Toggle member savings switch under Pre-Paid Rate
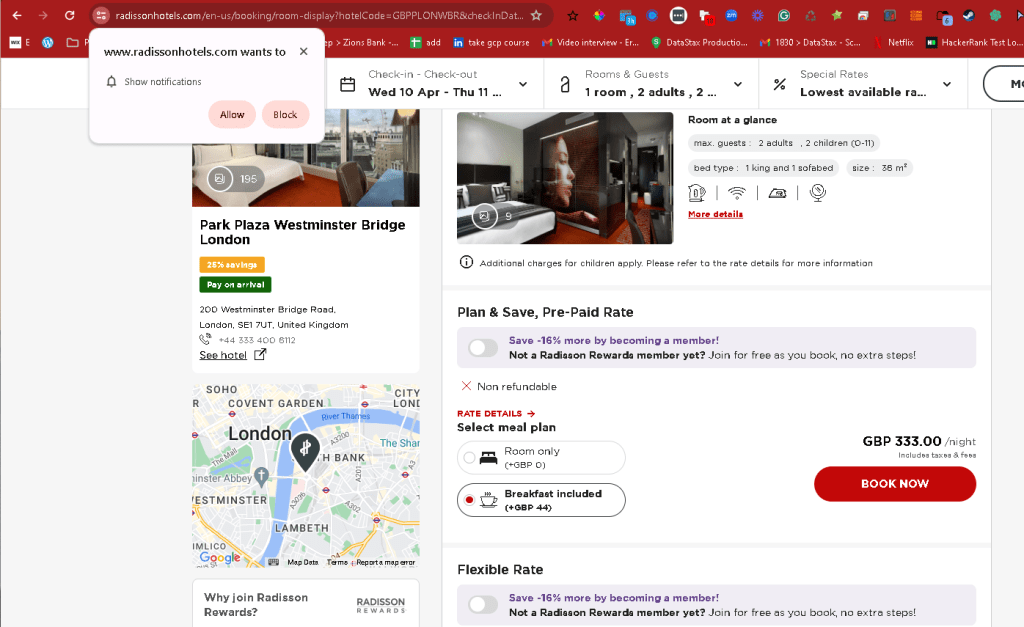 pyautogui.click(x=483, y=347)
